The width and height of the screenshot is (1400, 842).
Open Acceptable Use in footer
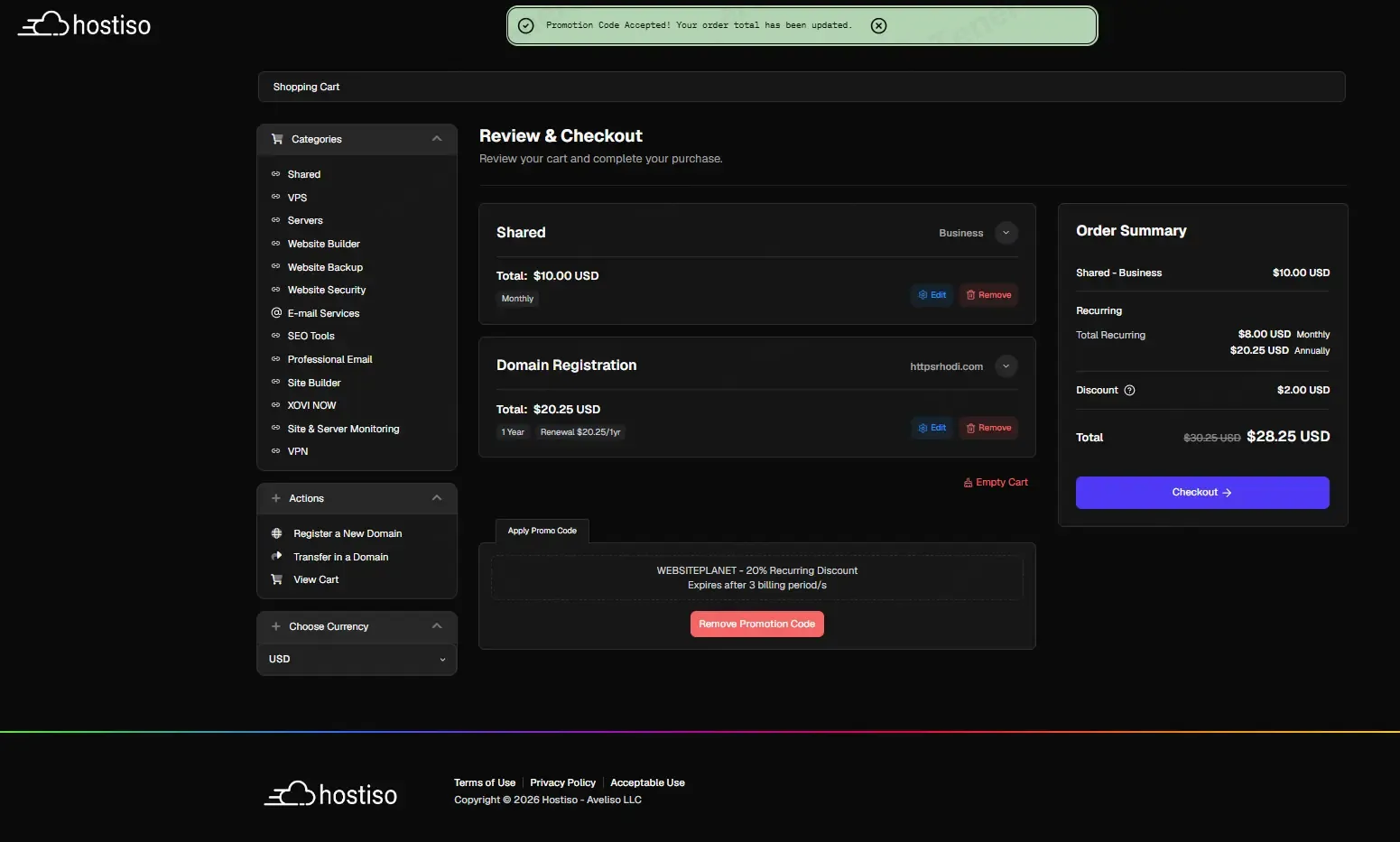coord(647,782)
